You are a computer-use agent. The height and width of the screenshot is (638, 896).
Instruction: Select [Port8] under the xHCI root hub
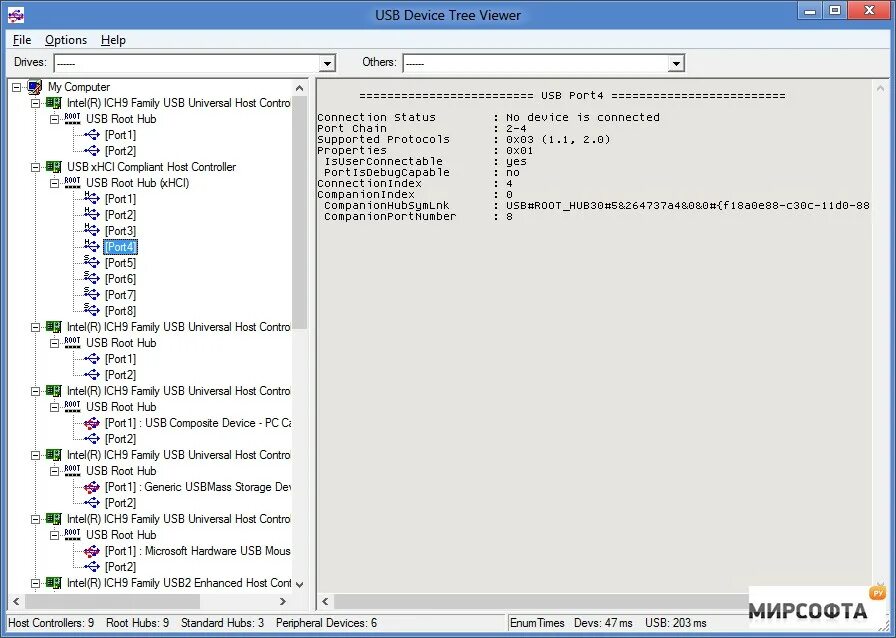click(121, 311)
